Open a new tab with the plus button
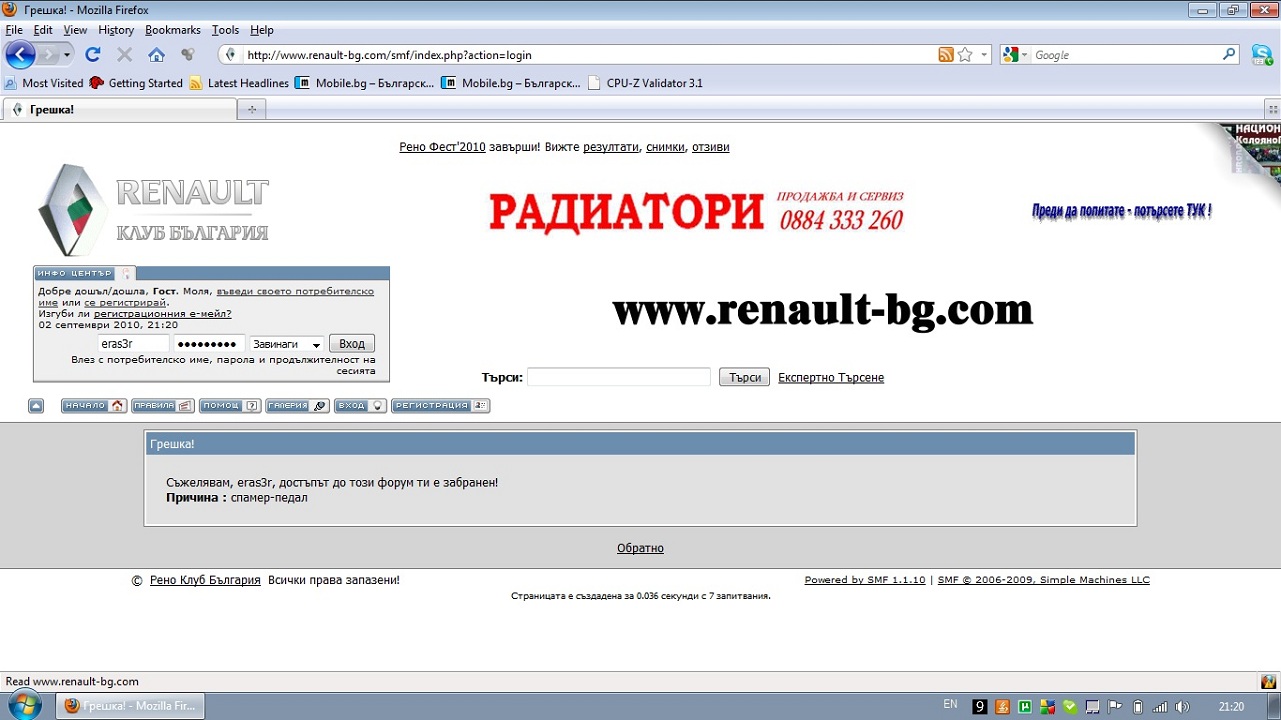The width and height of the screenshot is (1281, 720). click(252, 109)
